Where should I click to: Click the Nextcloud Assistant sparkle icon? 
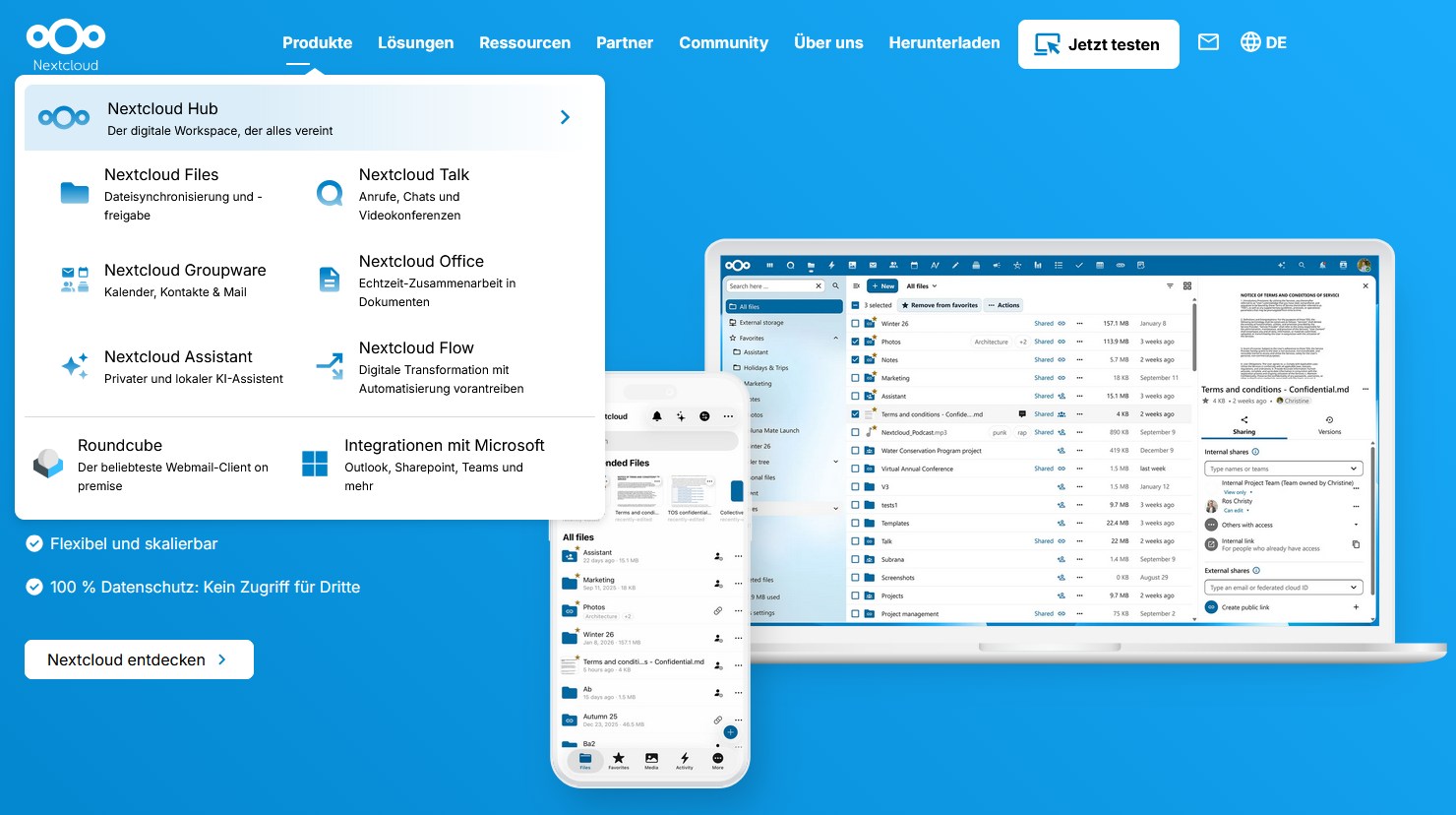tap(75, 366)
